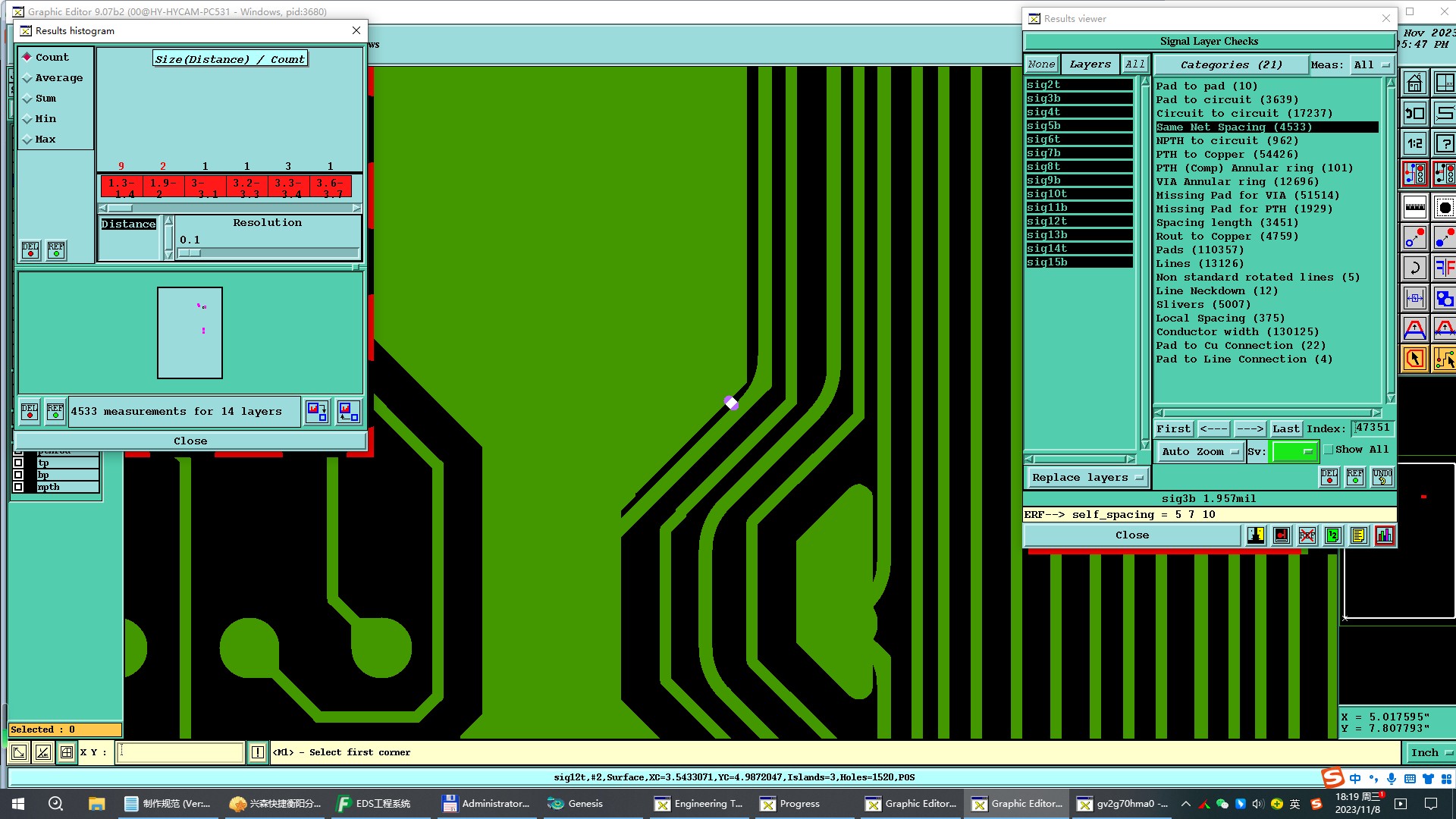Click the rotate arrow tool icon
1456x819 pixels.
[x=1414, y=268]
